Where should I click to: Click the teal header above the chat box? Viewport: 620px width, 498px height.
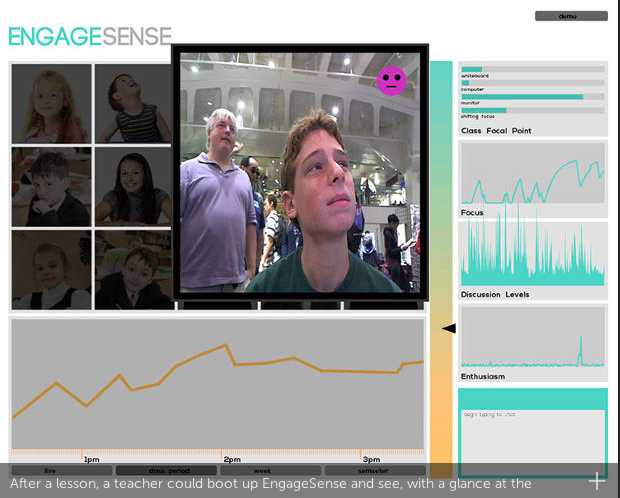point(533,399)
